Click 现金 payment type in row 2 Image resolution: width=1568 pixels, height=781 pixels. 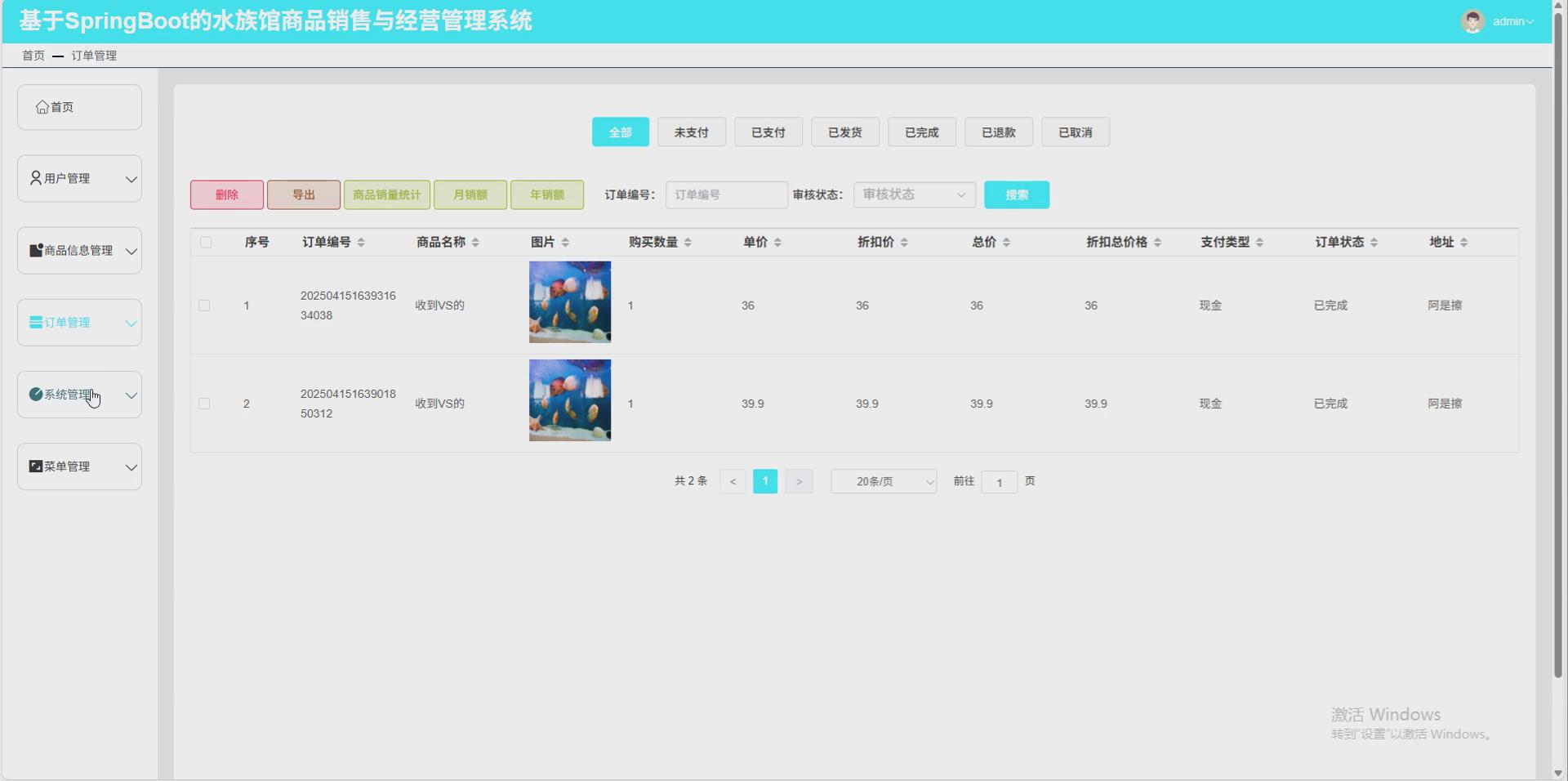[1210, 404]
